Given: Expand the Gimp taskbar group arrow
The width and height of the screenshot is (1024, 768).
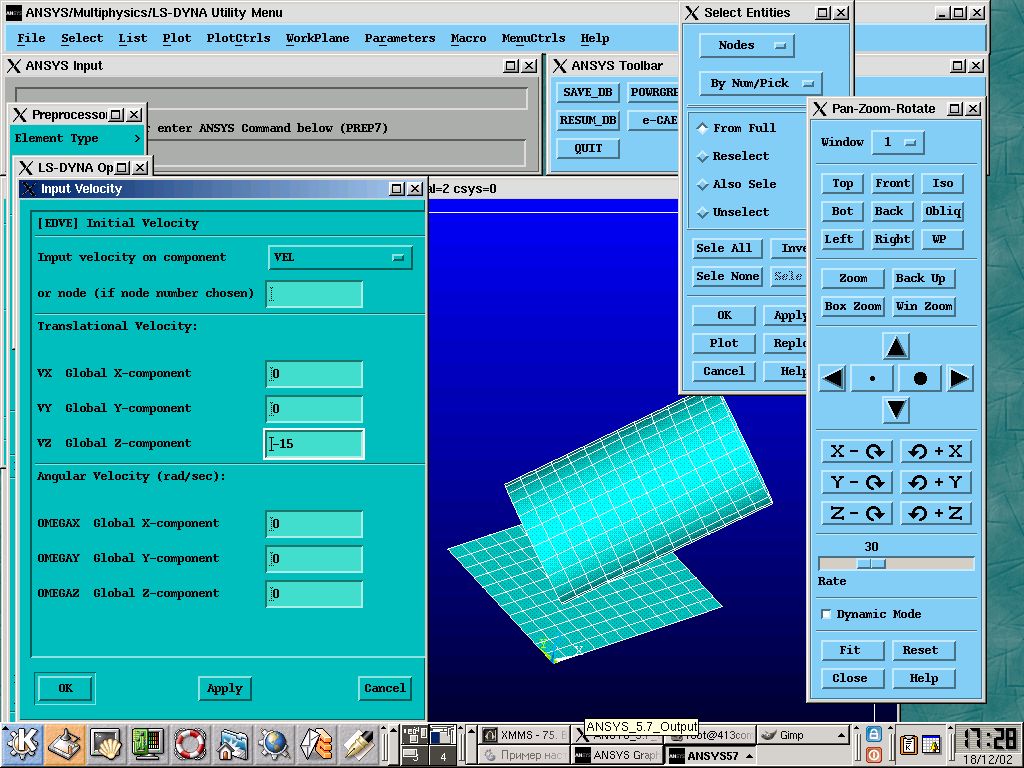Looking at the screenshot, I should 842,735.
